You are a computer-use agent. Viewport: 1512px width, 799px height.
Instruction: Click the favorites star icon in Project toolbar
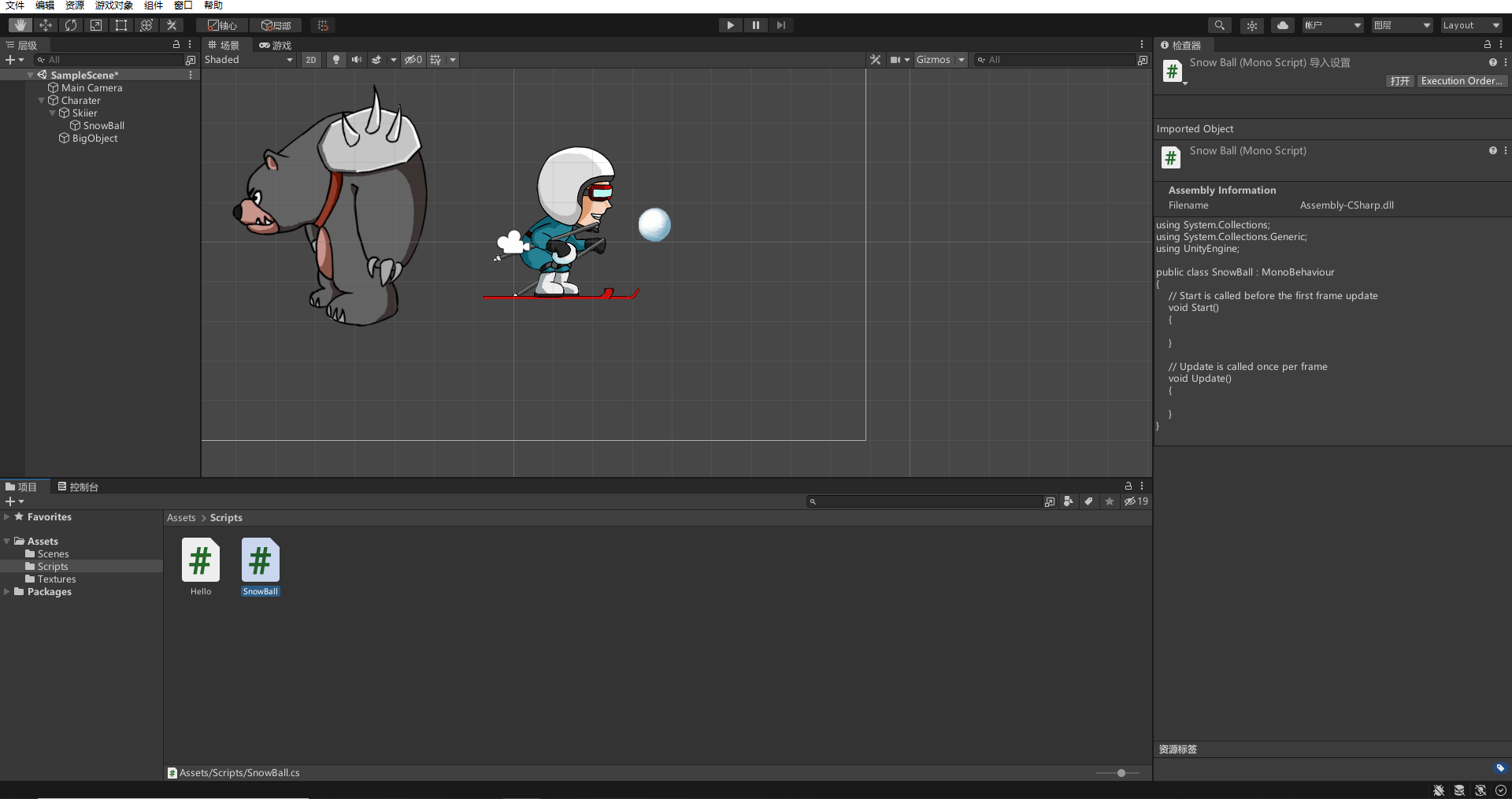(x=1110, y=501)
